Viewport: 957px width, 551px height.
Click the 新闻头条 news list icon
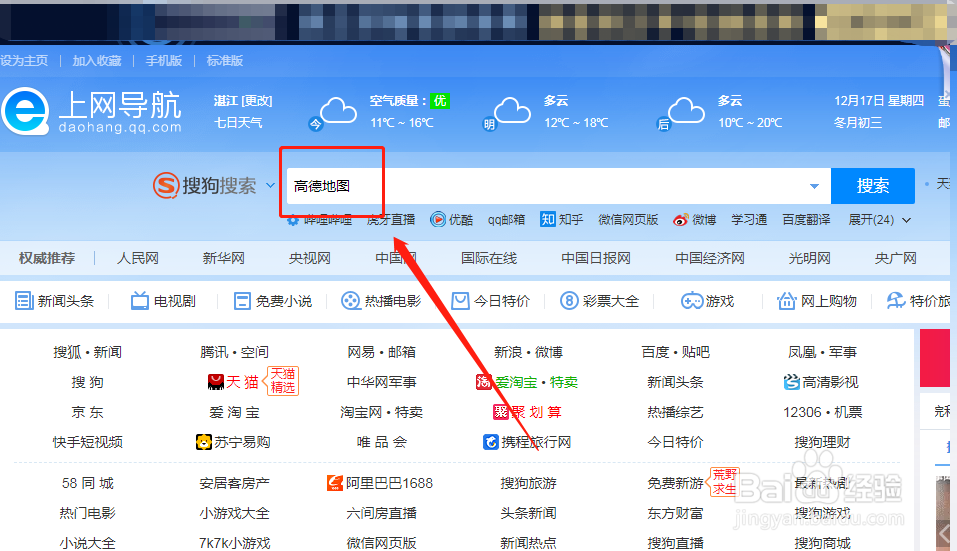24,301
